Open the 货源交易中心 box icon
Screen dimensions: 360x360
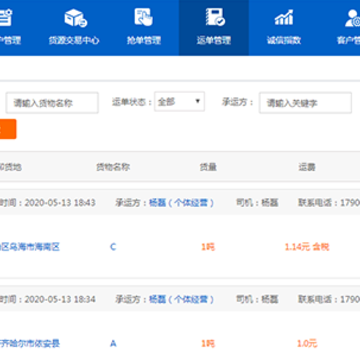(x=75, y=18)
